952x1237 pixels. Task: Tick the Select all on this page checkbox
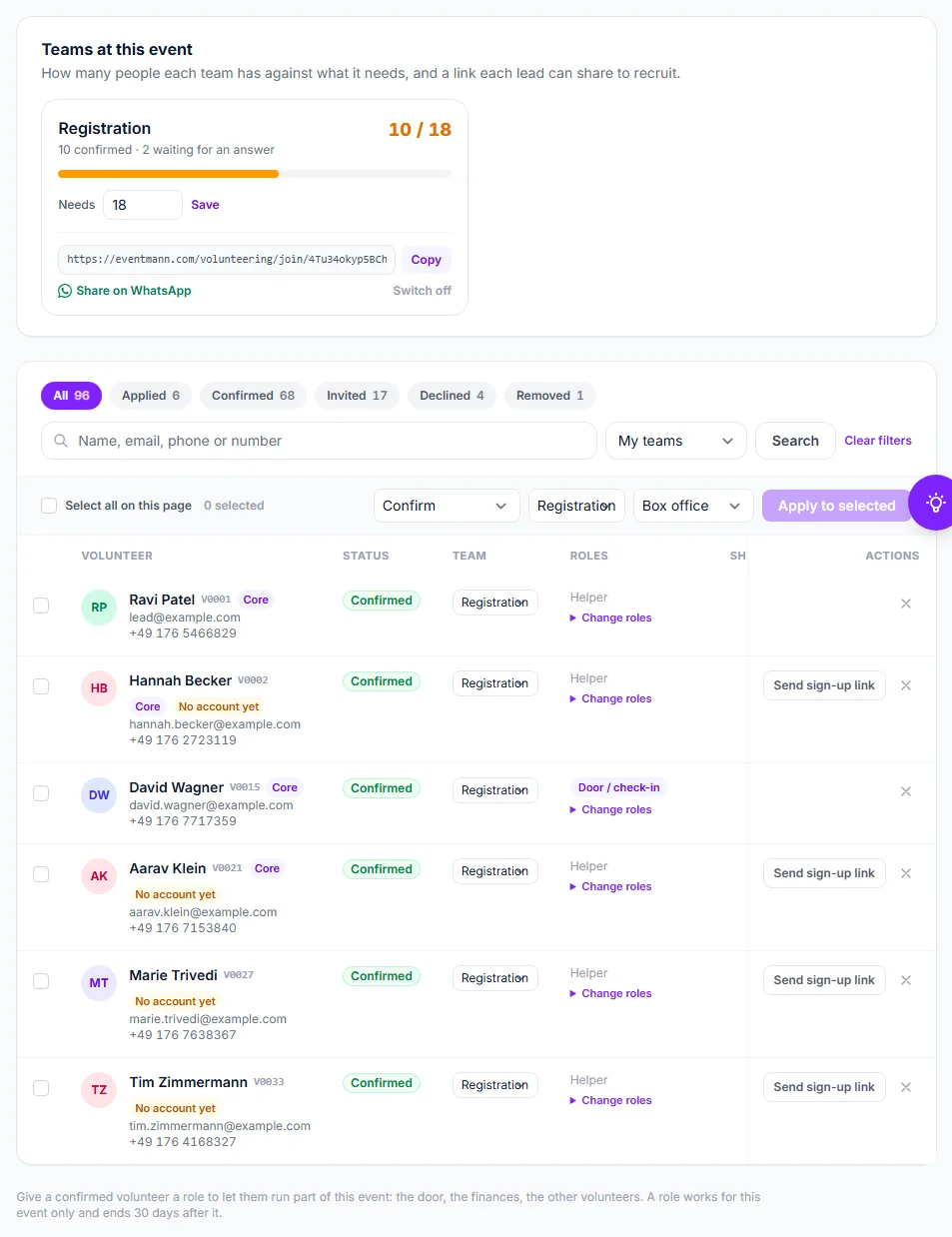[x=49, y=506]
